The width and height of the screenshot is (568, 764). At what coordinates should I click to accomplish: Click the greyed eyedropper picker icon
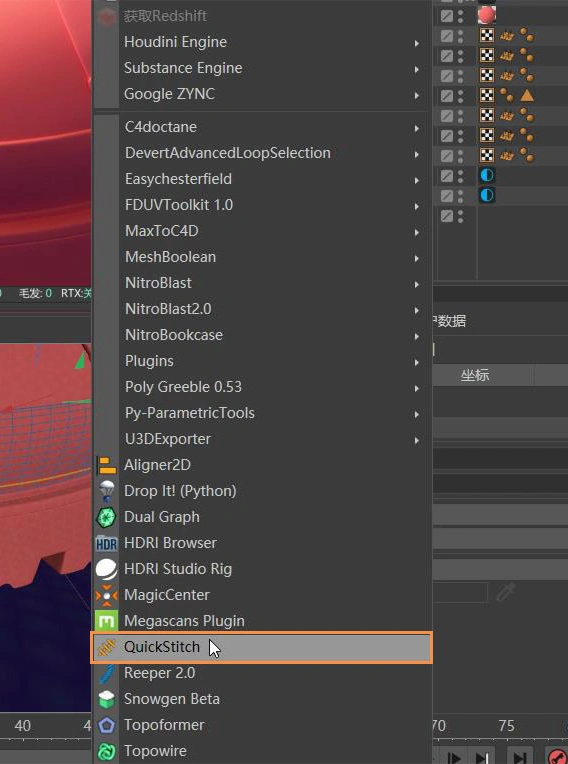(x=506, y=592)
